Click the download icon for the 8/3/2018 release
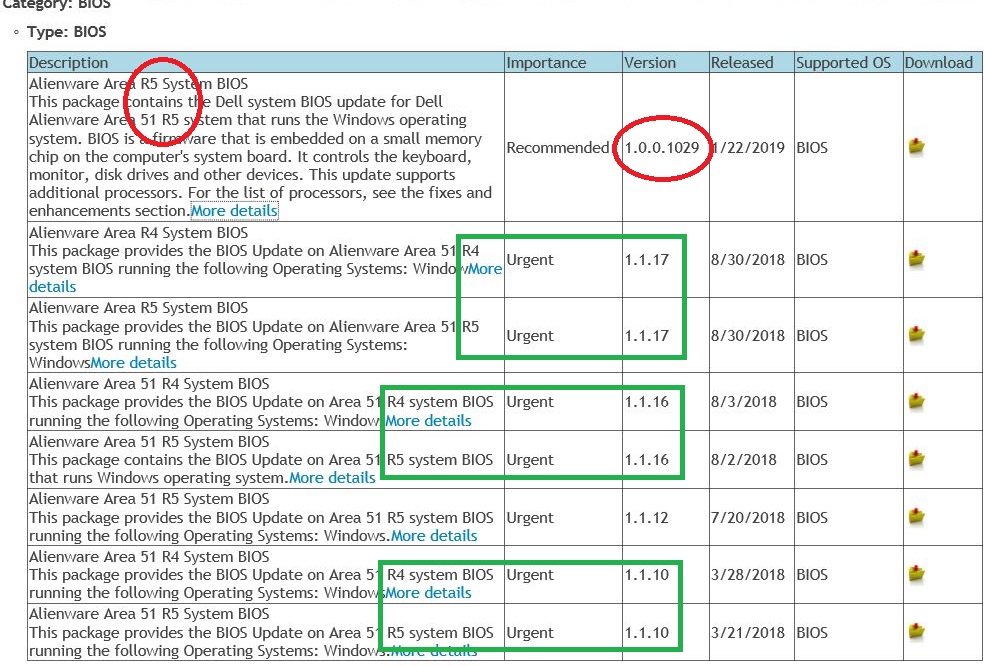Screen dimensions: 984x666 916,402
